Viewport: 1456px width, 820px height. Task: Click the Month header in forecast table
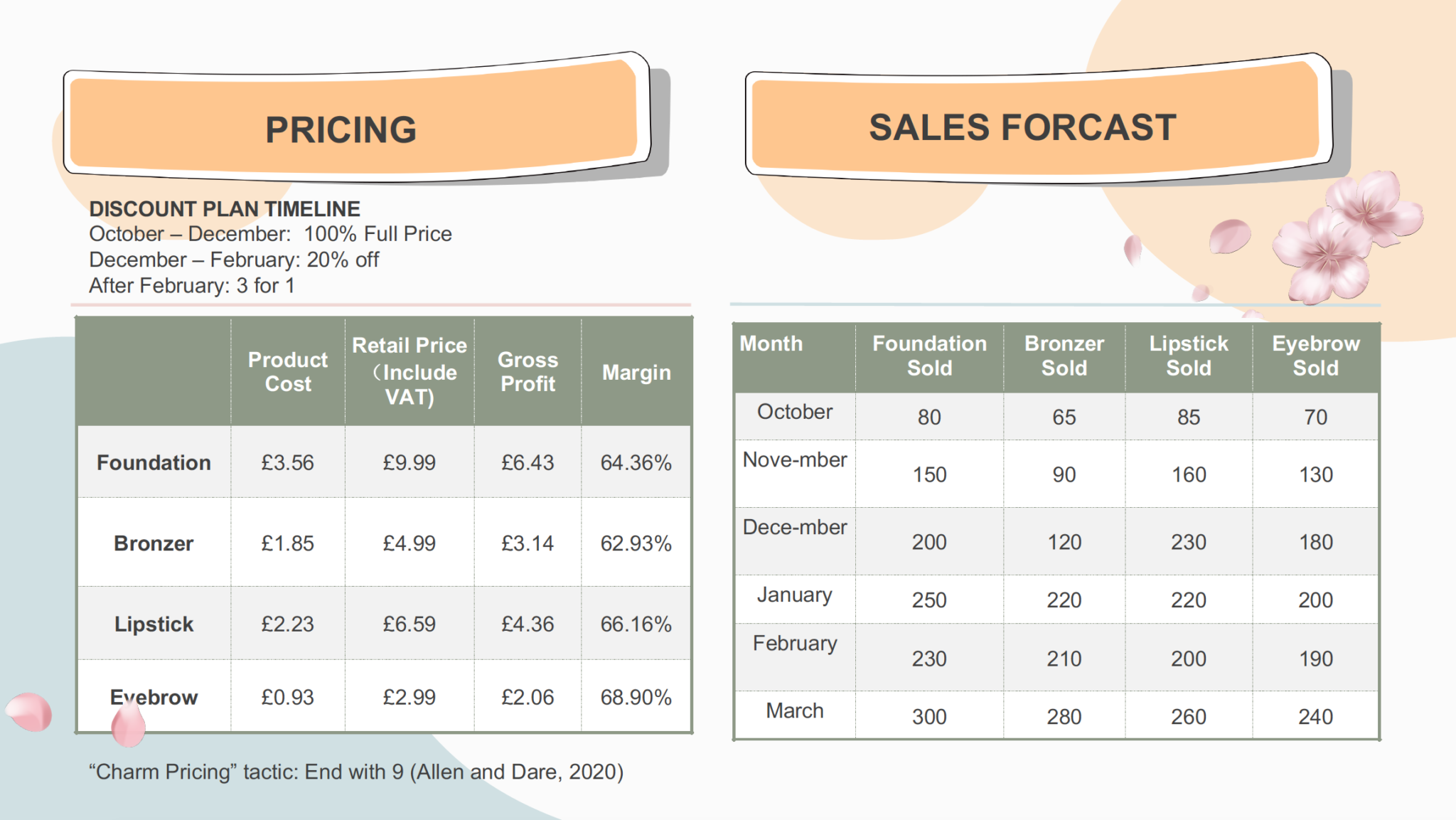point(771,344)
